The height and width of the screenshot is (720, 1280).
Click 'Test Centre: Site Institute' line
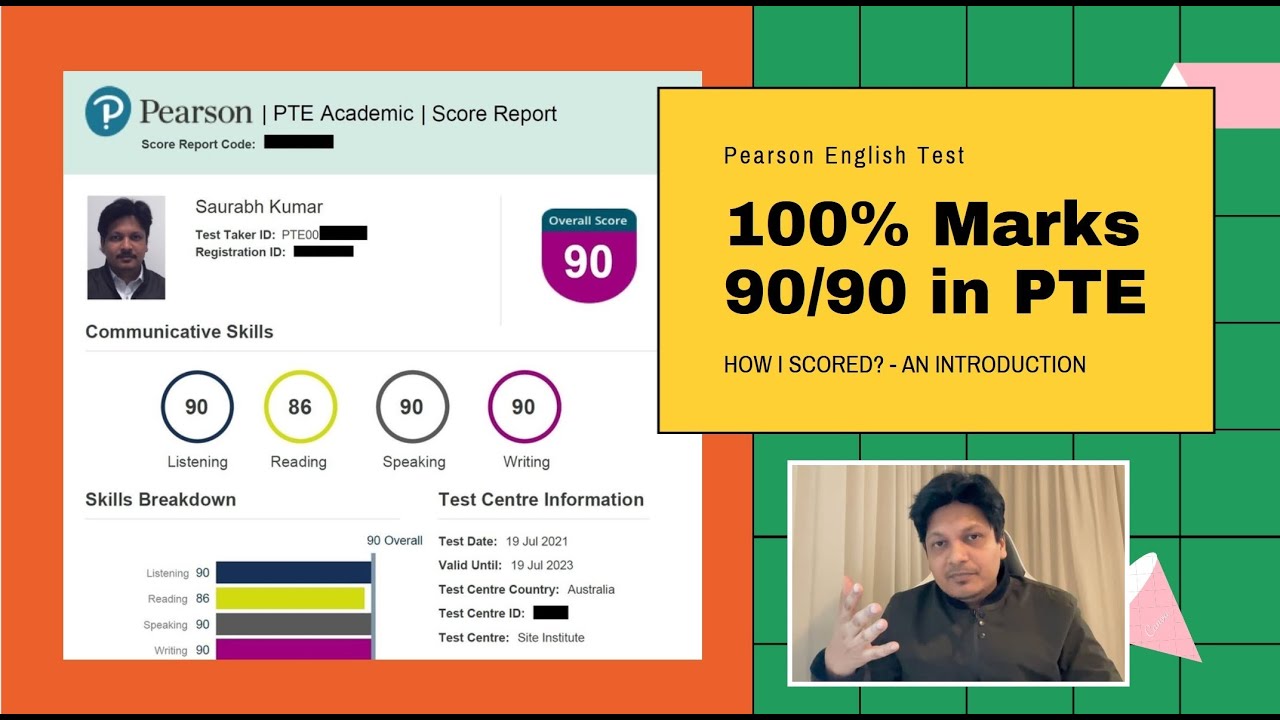point(512,637)
